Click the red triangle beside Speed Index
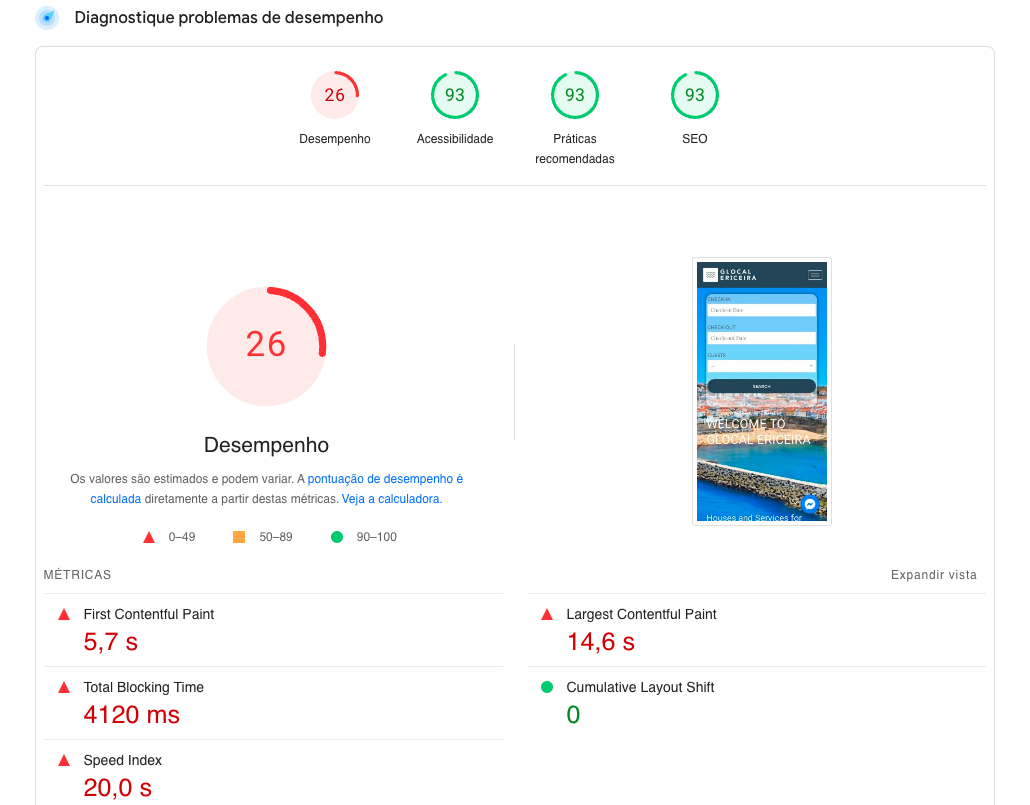Image resolution: width=1030 pixels, height=805 pixels. click(64, 761)
